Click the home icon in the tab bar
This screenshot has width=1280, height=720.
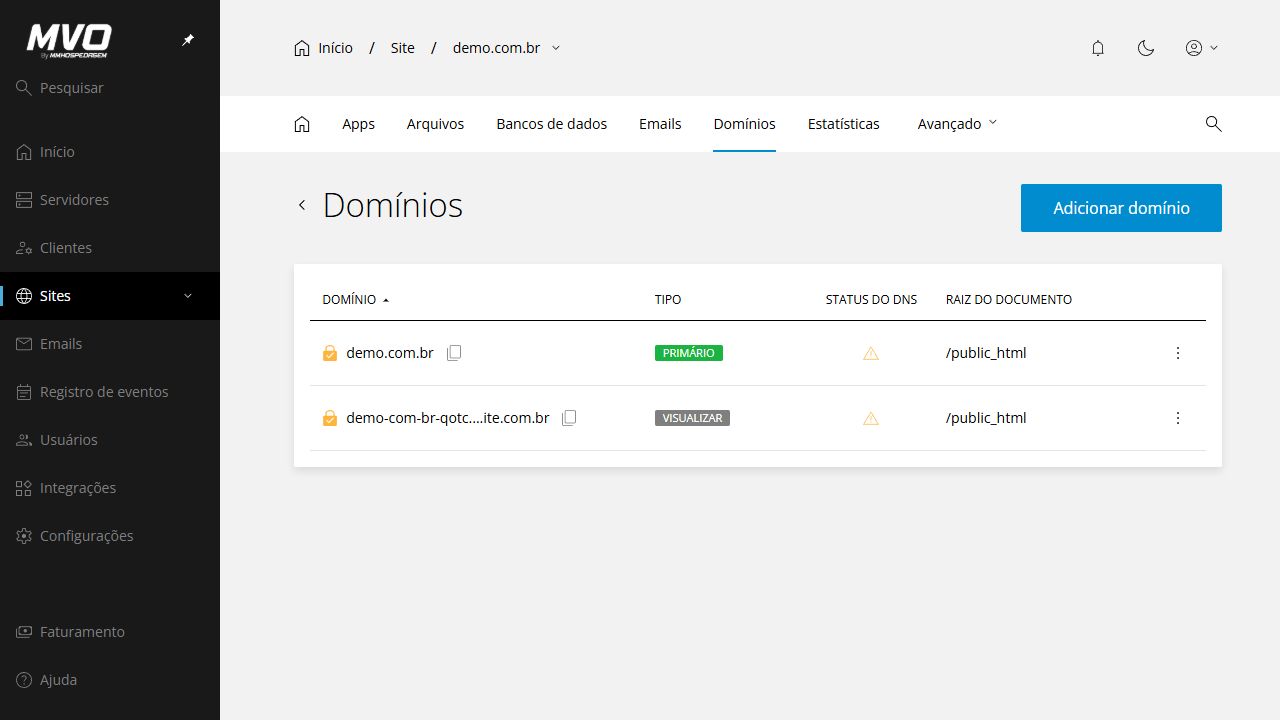302,124
